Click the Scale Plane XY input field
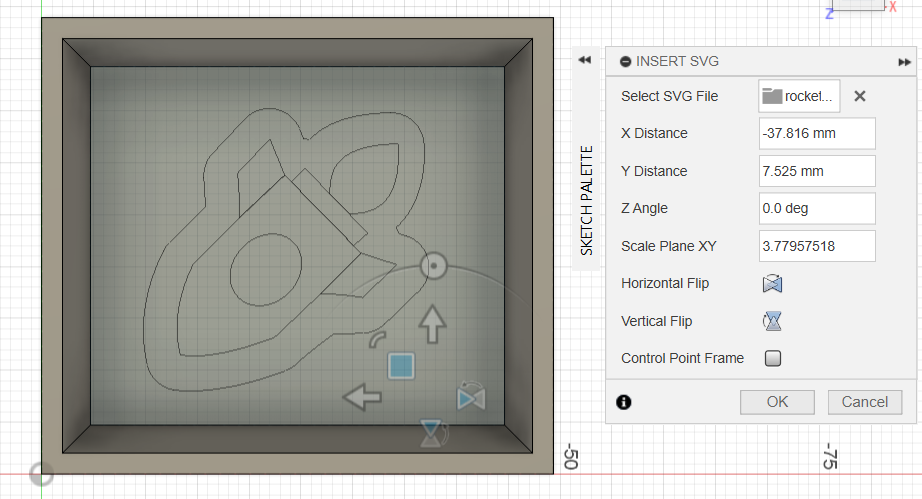This screenshot has width=922, height=499. coord(817,246)
